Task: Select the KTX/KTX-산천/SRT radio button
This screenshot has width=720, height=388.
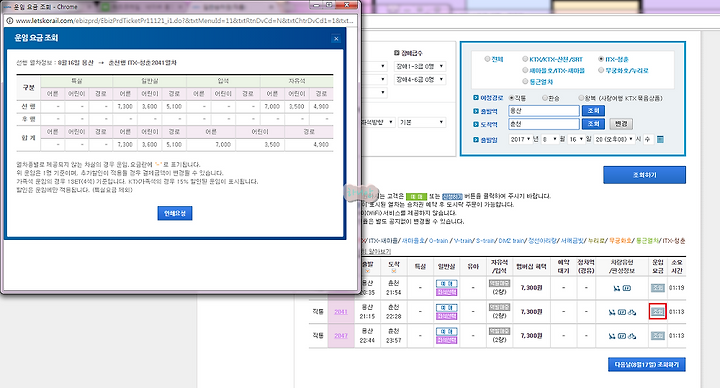Action: (525, 59)
